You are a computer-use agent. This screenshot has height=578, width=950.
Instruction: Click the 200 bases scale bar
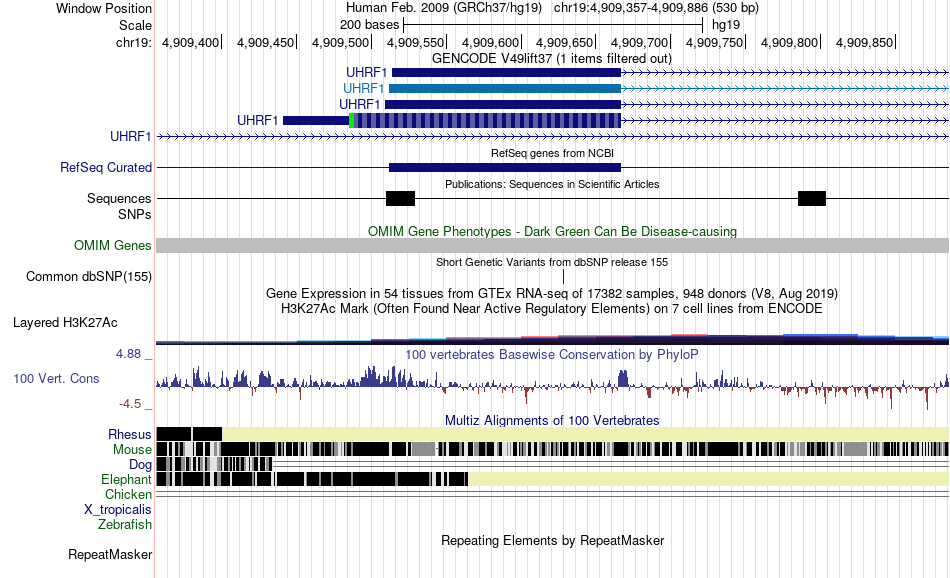click(x=553, y=25)
